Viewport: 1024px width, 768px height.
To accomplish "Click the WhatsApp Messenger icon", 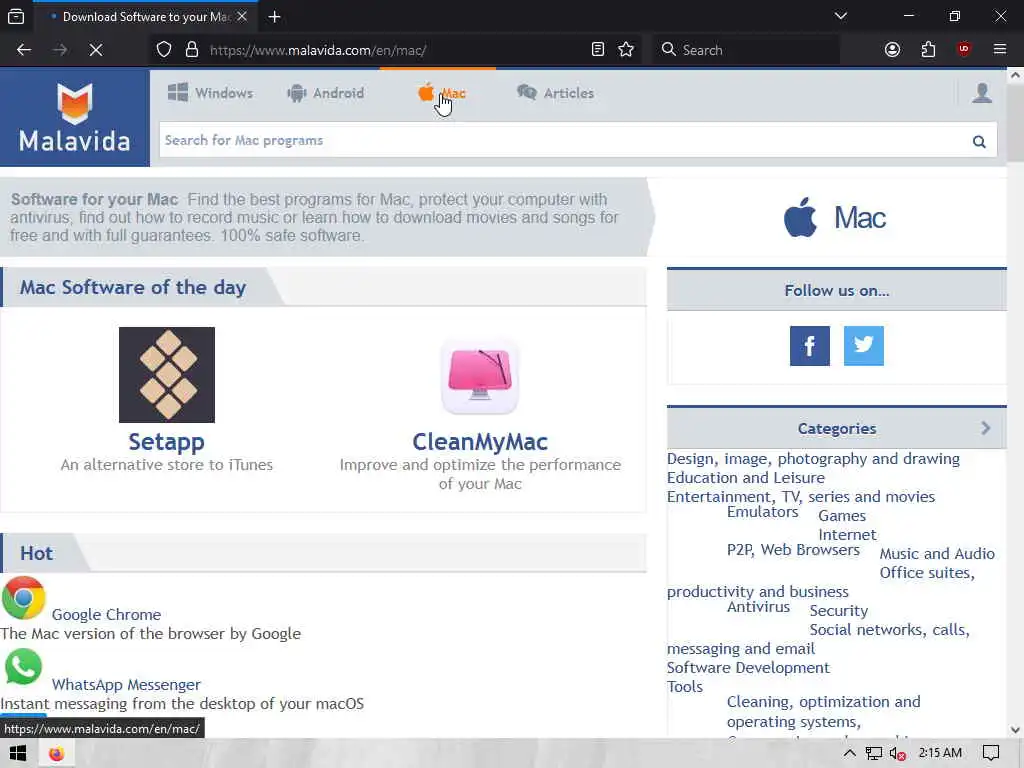I will coord(24,667).
